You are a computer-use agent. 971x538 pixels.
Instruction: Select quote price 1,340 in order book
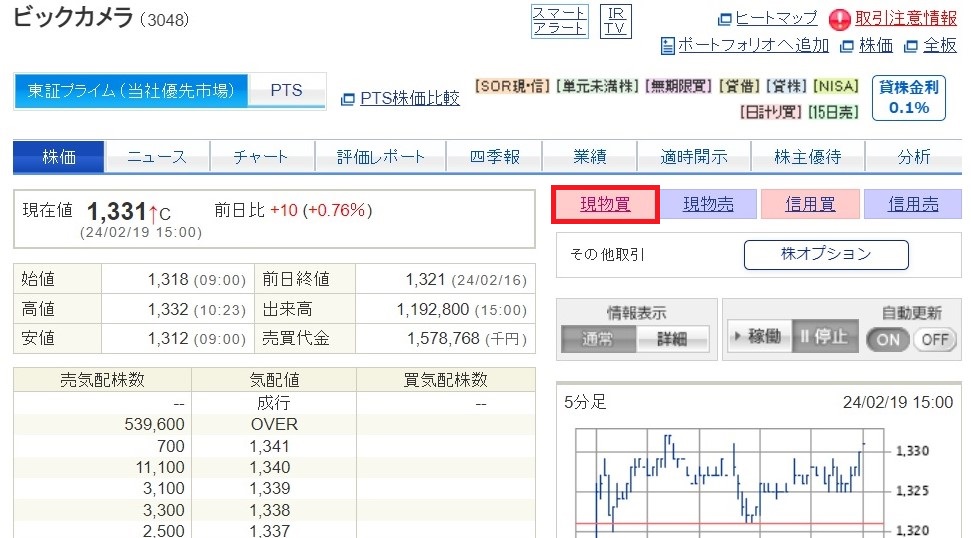coord(269,467)
